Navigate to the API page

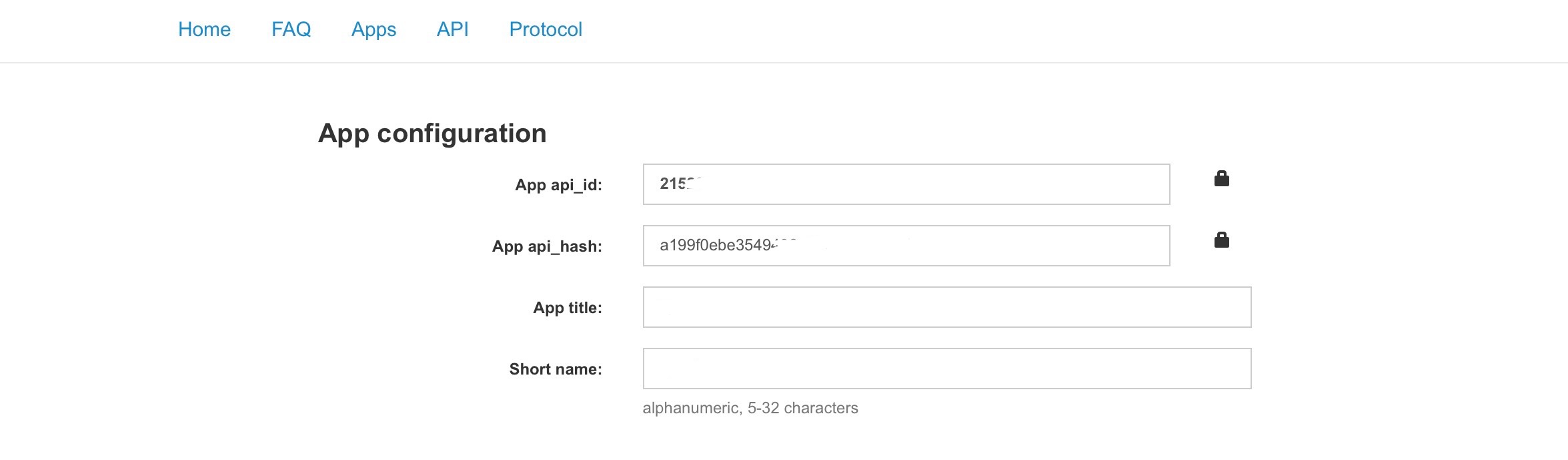click(x=452, y=29)
